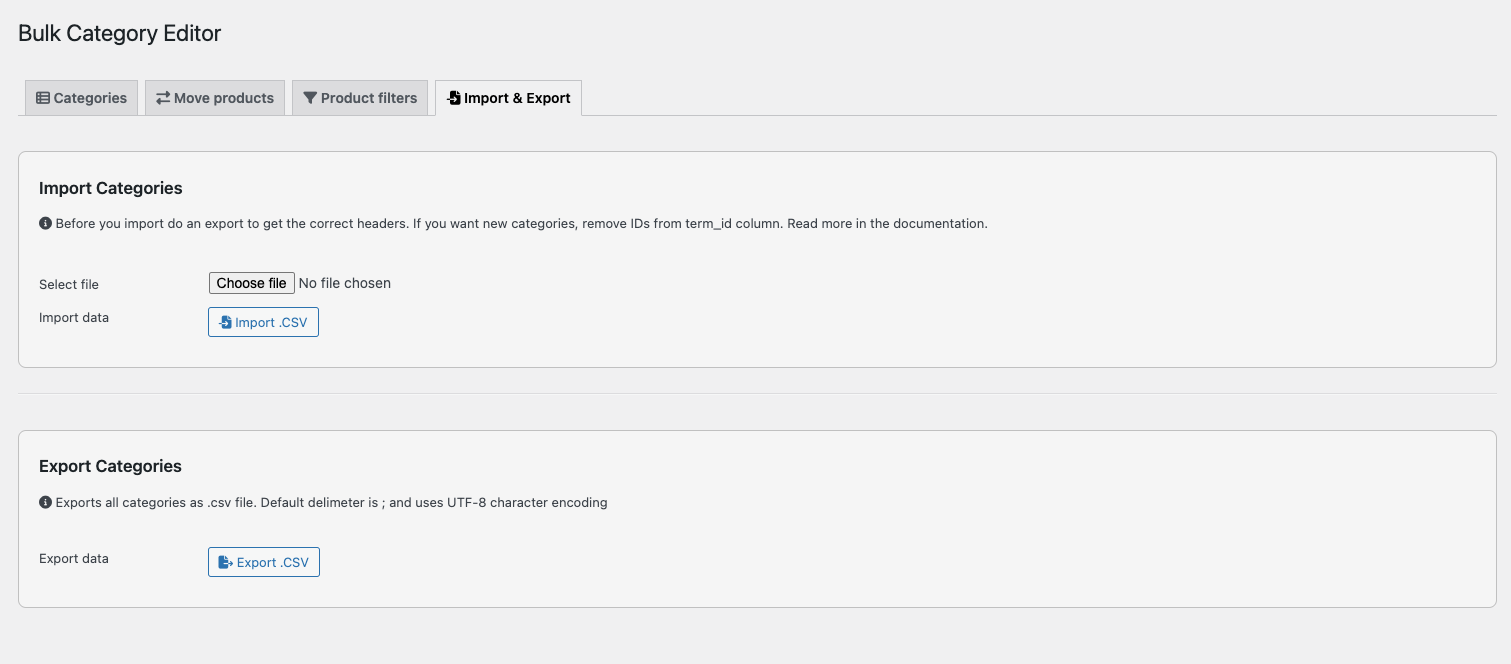Open the Move products tab
This screenshot has height=664, width=1511.
[x=224, y=98]
